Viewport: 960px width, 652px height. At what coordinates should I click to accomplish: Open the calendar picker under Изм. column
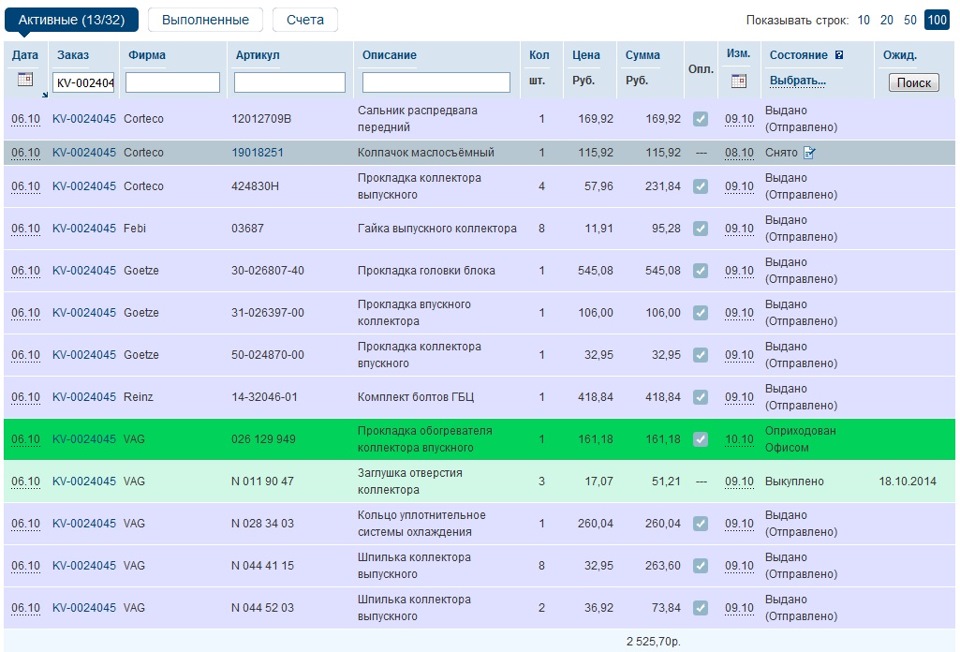[x=739, y=81]
